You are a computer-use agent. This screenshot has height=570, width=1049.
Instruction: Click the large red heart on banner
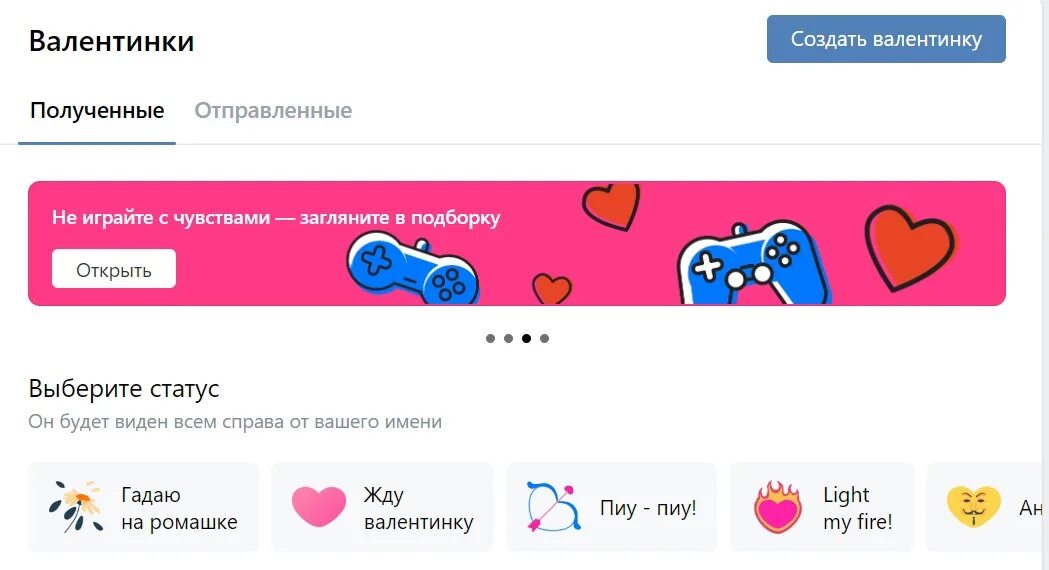tap(911, 248)
